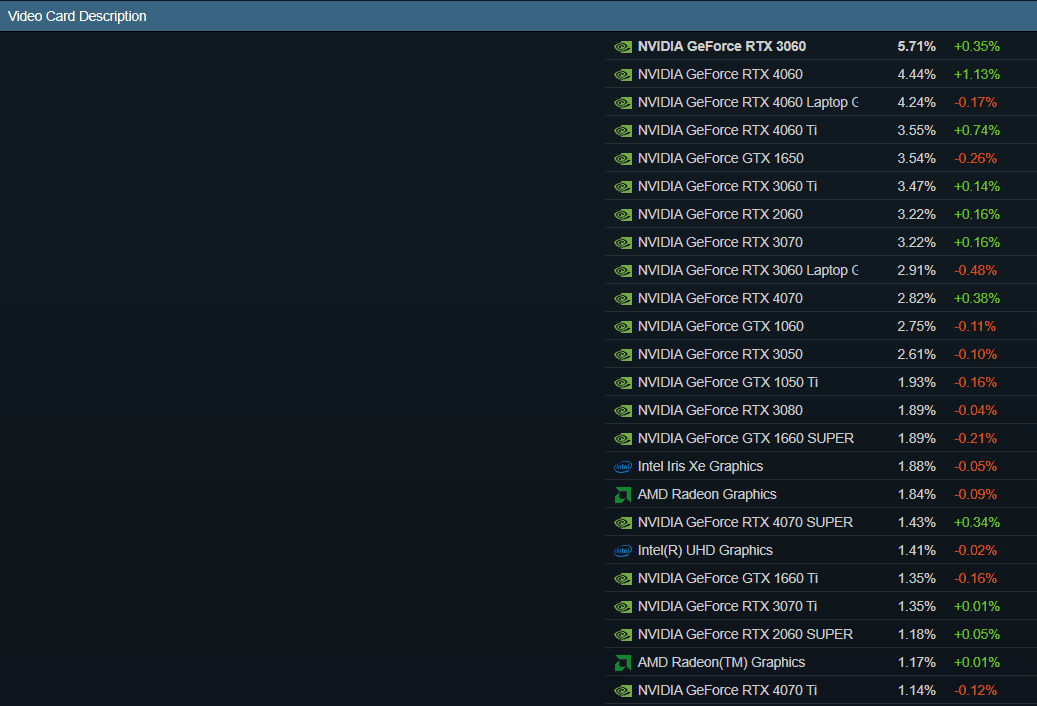Select the Video Card Description header
Viewport: 1037px width, 706px height.
click(x=77, y=16)
